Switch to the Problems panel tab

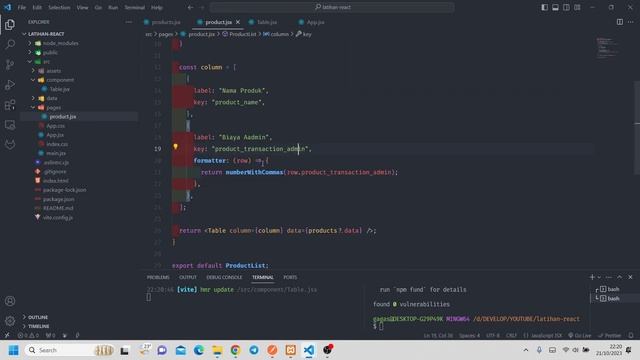[158, 277]
